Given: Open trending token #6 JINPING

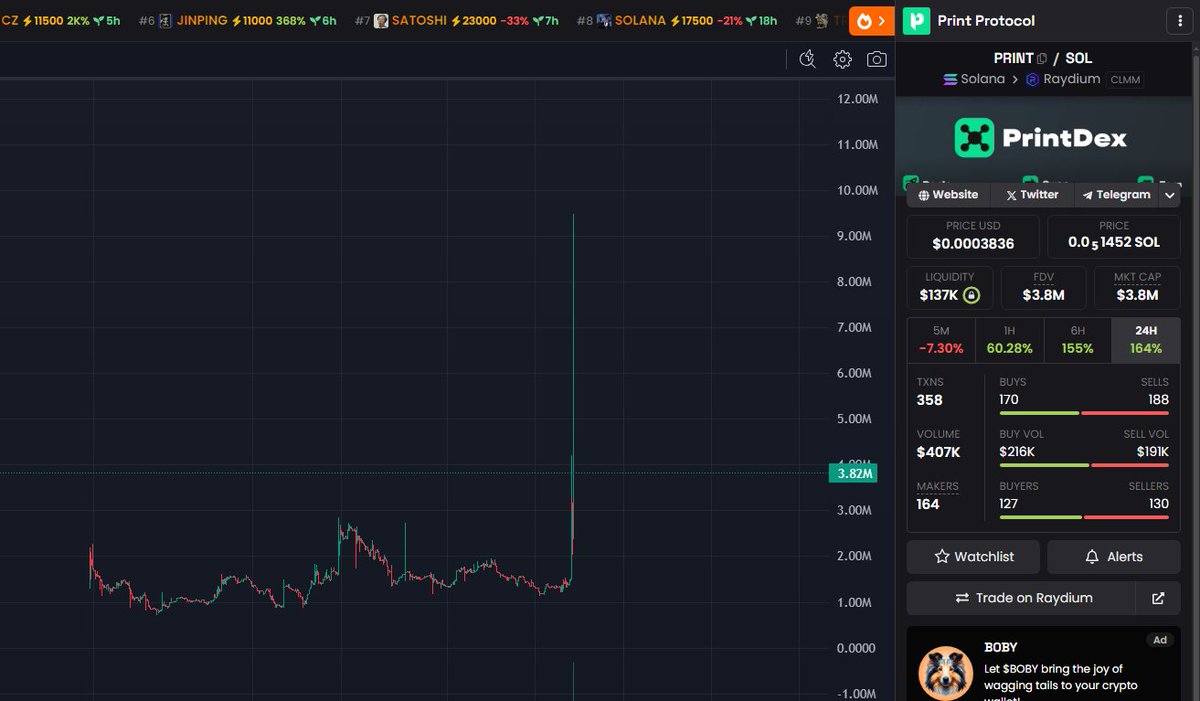Looking at the screenshot, I should point(237,20).
